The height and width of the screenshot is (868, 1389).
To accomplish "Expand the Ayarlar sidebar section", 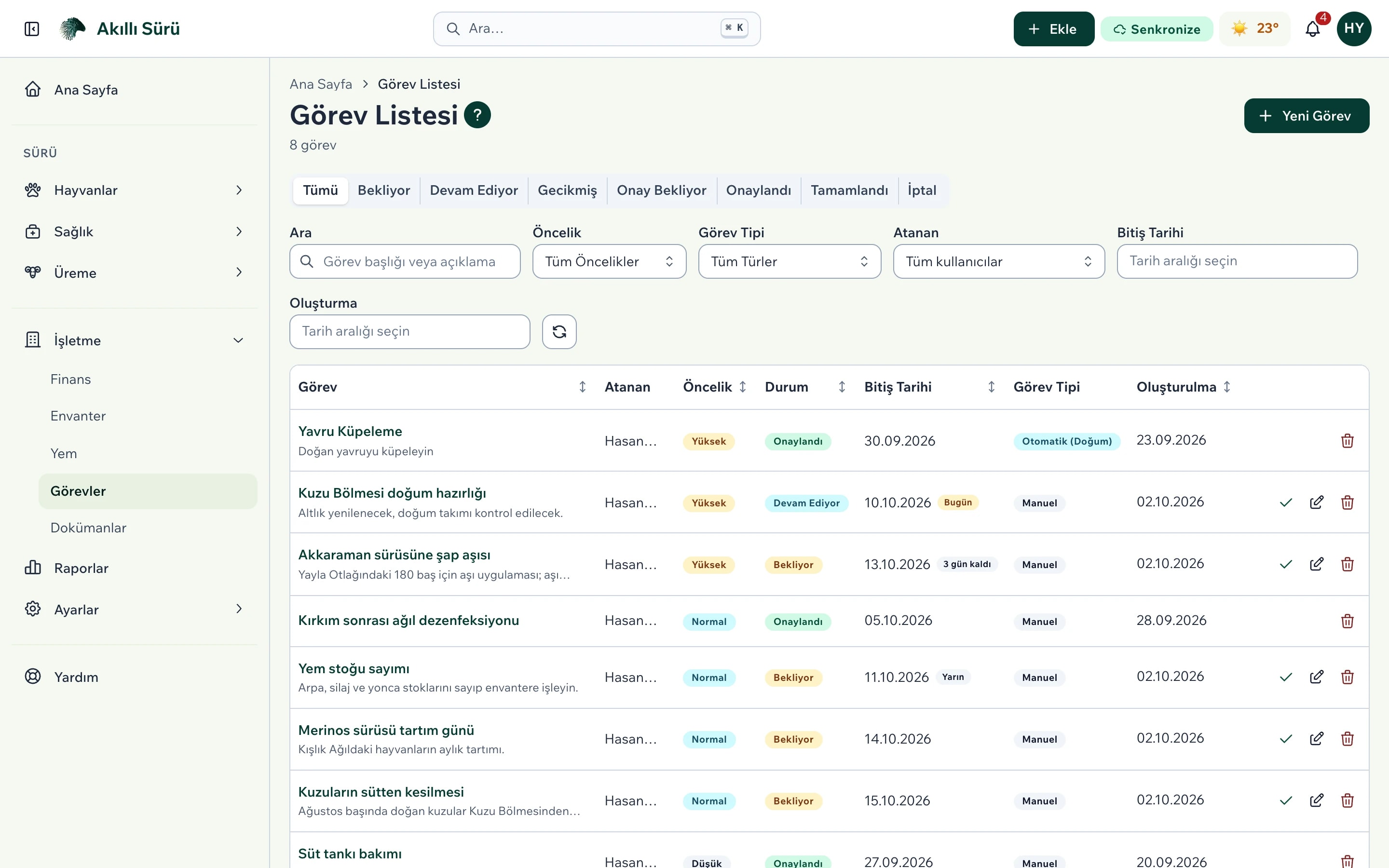I will click(134, 609).
